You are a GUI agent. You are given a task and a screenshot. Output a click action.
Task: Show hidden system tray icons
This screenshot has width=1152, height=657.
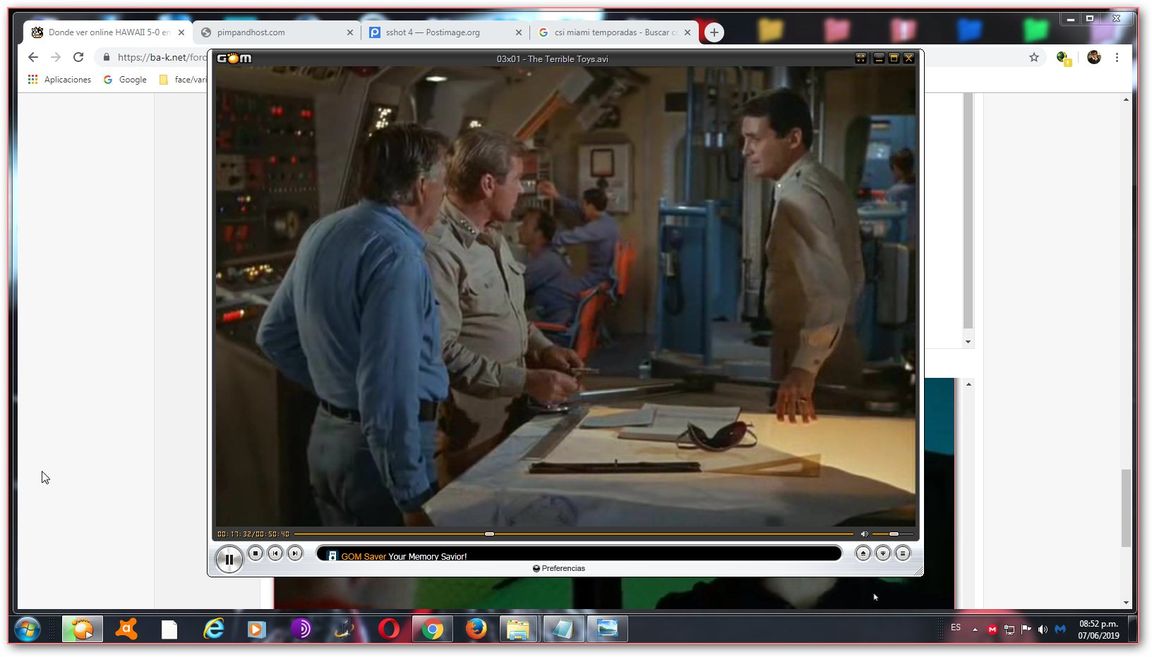(975, 629)
